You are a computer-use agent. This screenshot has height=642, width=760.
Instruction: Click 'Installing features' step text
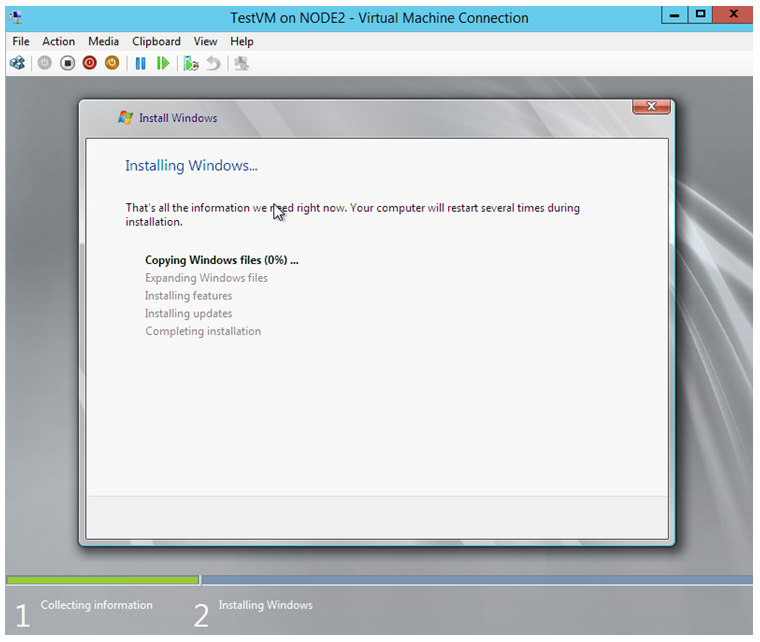[x=189, y=296]
